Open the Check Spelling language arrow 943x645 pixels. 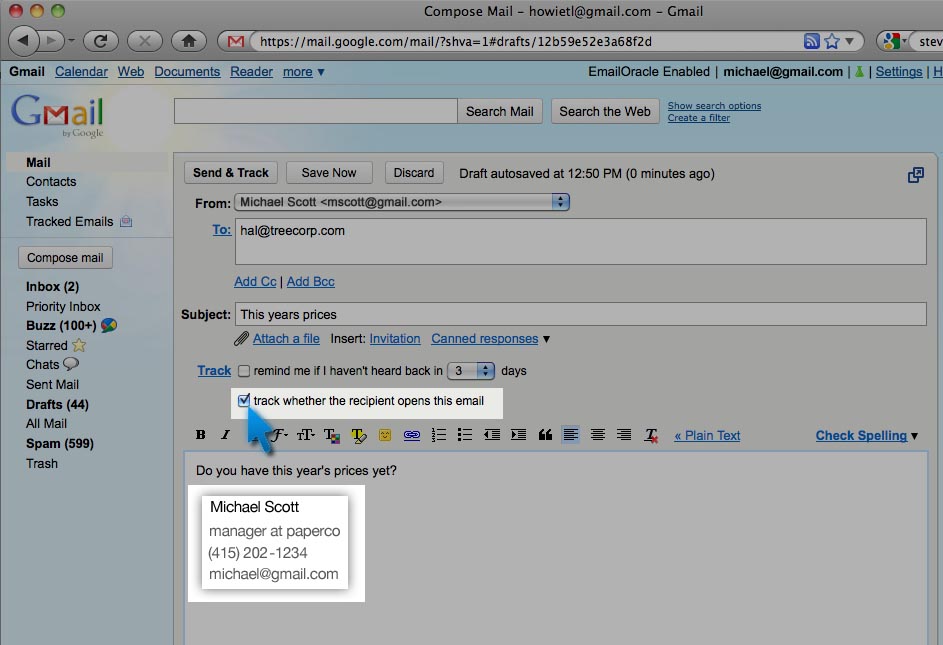coord(914,436)
